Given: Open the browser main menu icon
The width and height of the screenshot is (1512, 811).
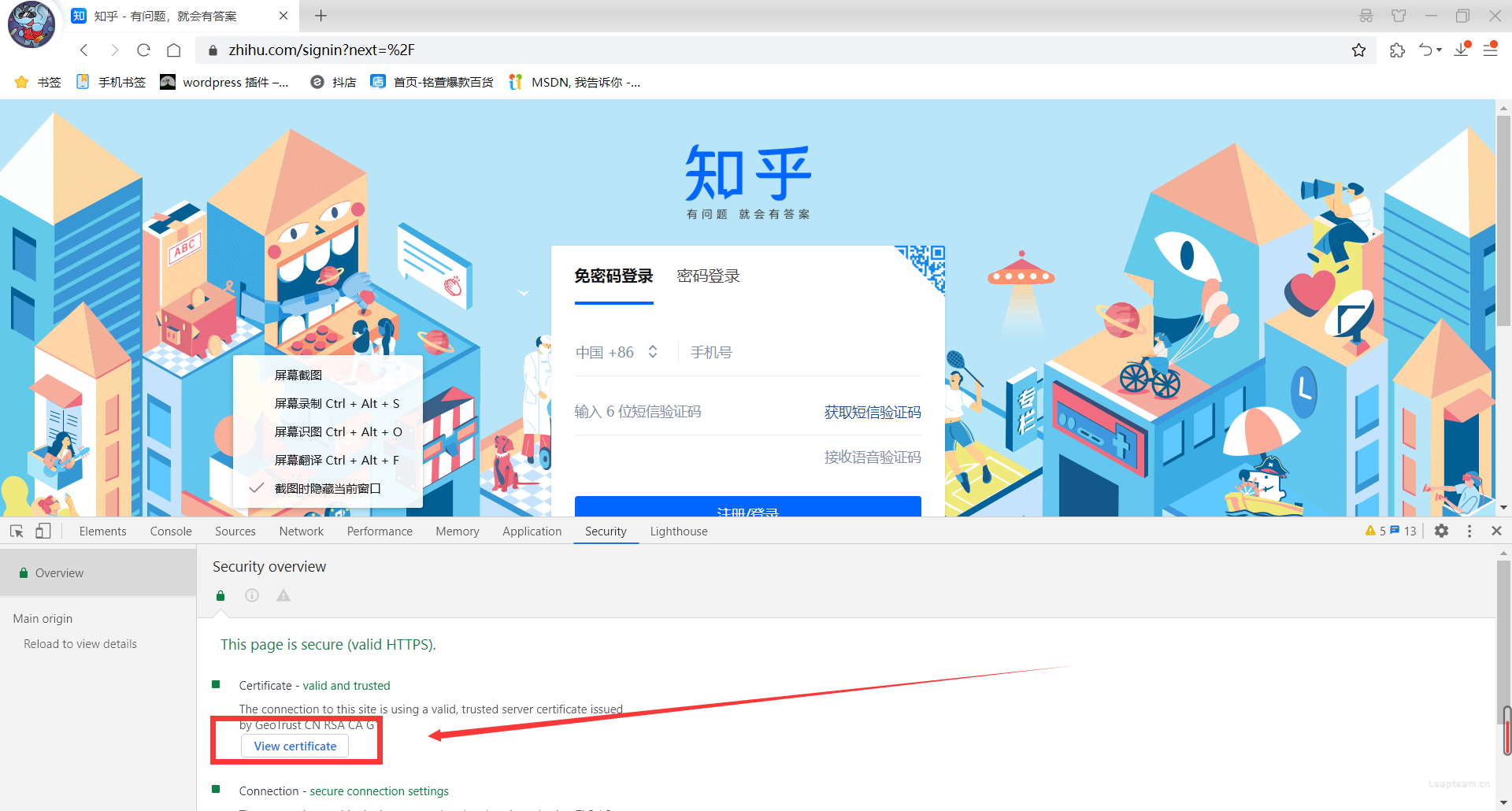Looking at the screenshot, I should 1490,50.
